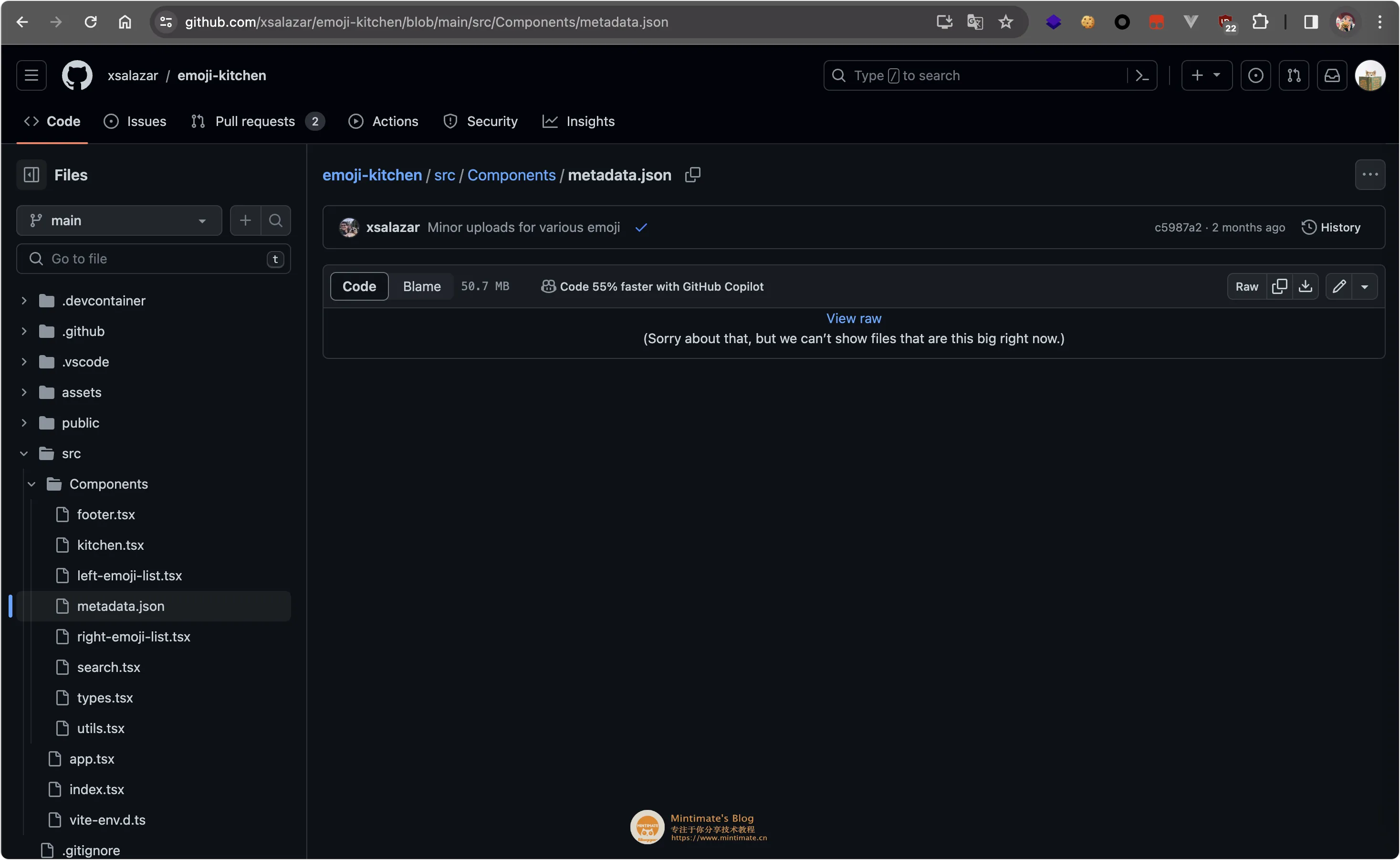
Task: Copy raw file contents icon
Action: (1279, 286)
